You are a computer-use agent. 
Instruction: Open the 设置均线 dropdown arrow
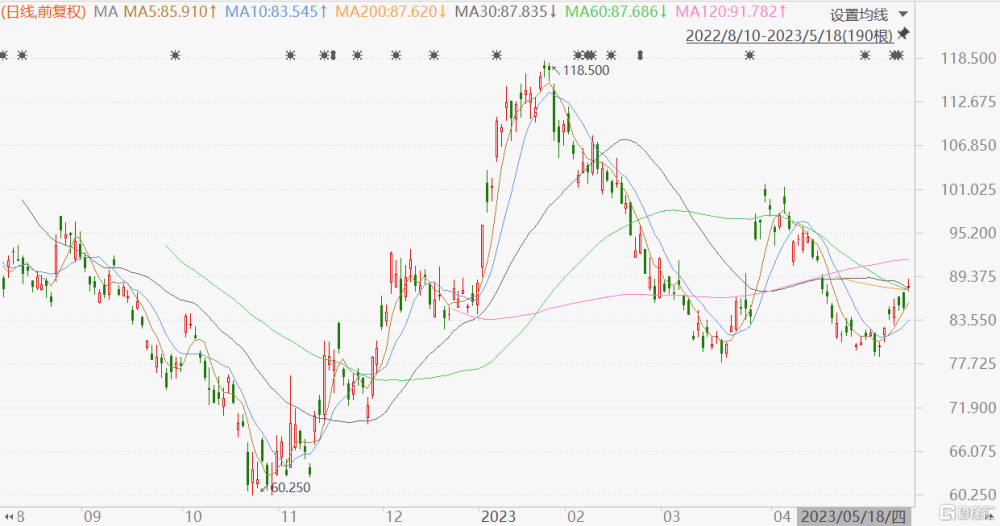(902, 14)
